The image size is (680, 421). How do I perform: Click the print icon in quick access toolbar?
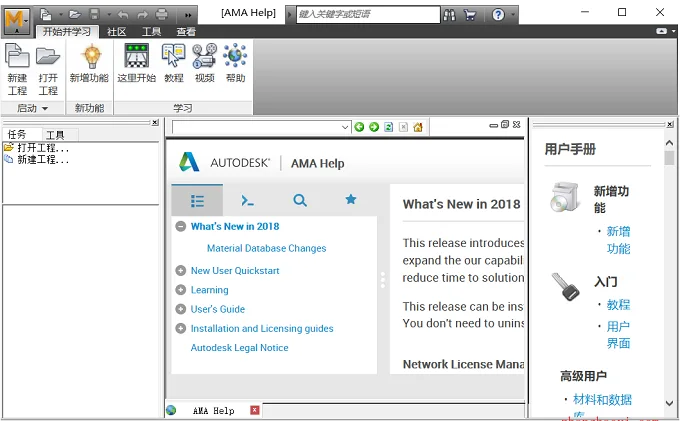[x=161, y=15]
